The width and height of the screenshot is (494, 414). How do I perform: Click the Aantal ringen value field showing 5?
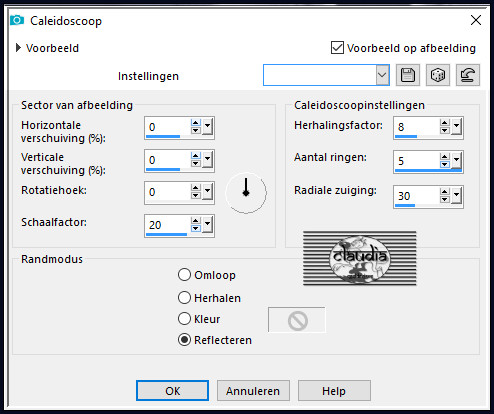[x=417, y=161]
